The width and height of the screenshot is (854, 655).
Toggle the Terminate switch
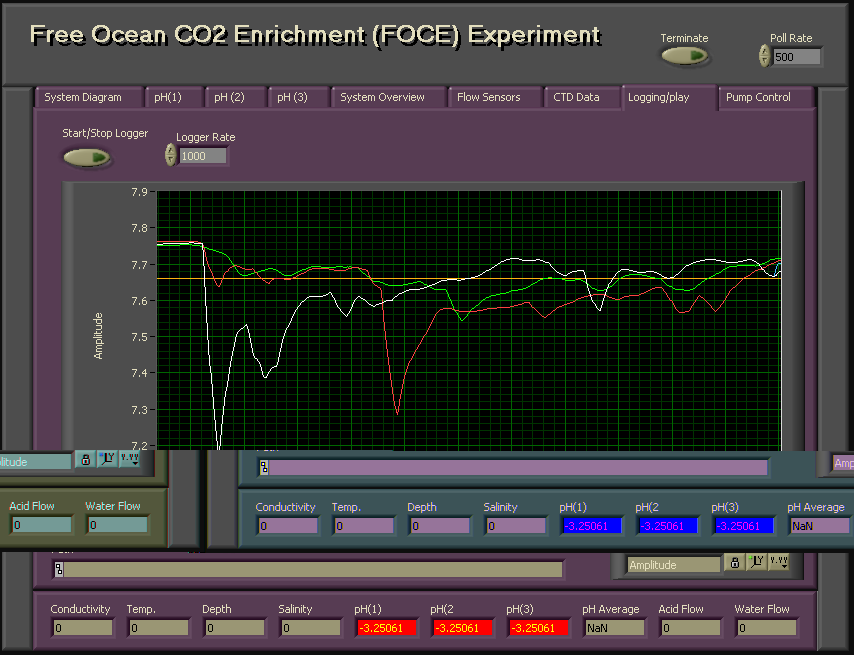click(685, 56)
